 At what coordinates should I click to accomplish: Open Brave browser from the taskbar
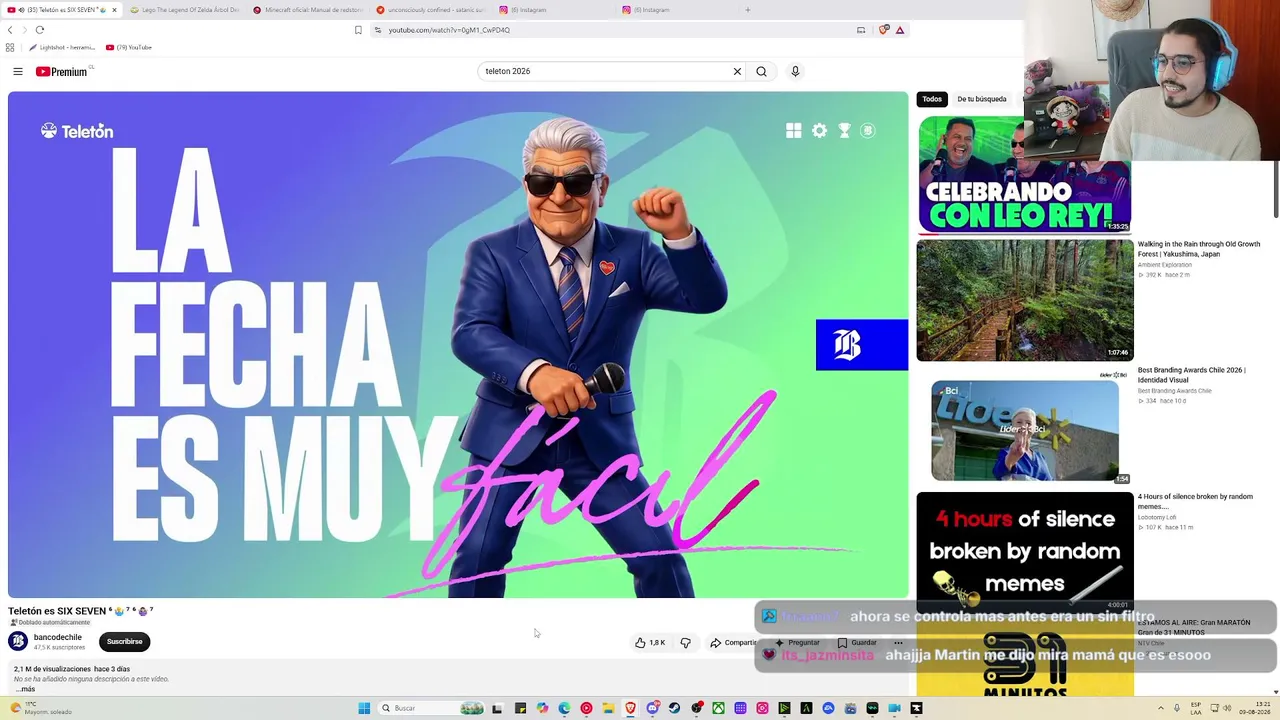pyautogui.click(x=631, y=708)
